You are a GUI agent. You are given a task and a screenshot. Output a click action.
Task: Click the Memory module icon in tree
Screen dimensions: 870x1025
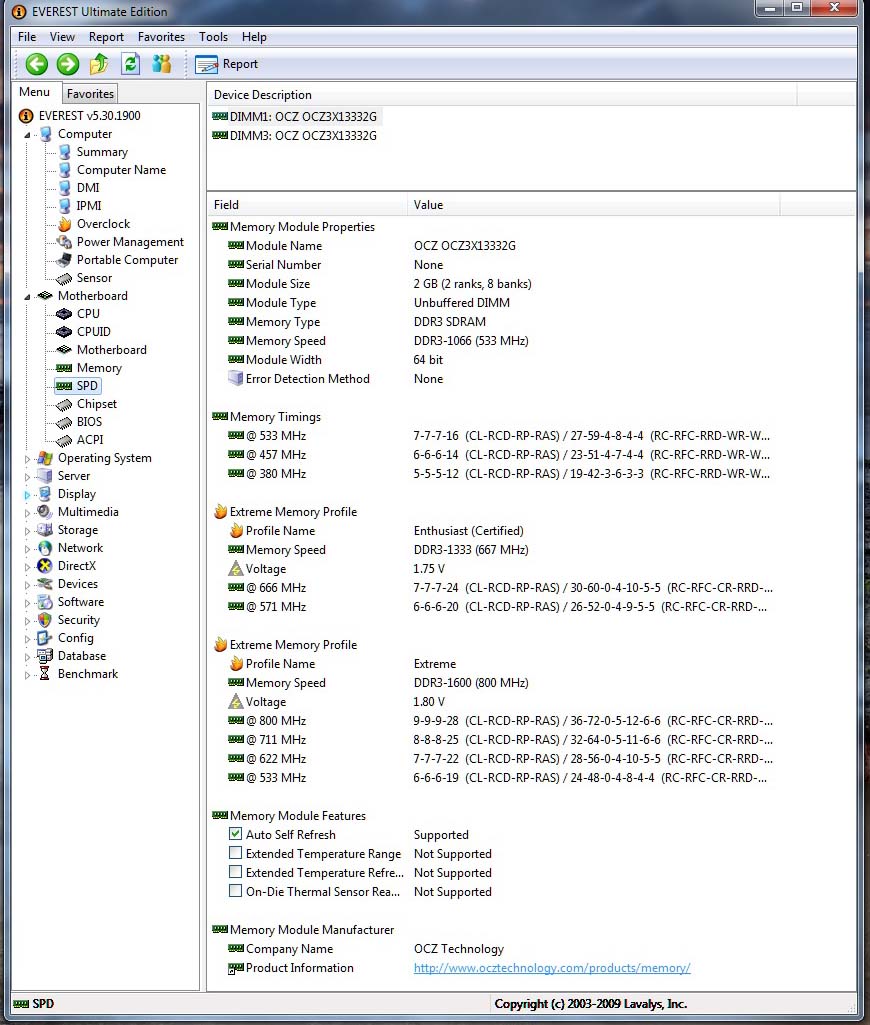coord(64,368)
